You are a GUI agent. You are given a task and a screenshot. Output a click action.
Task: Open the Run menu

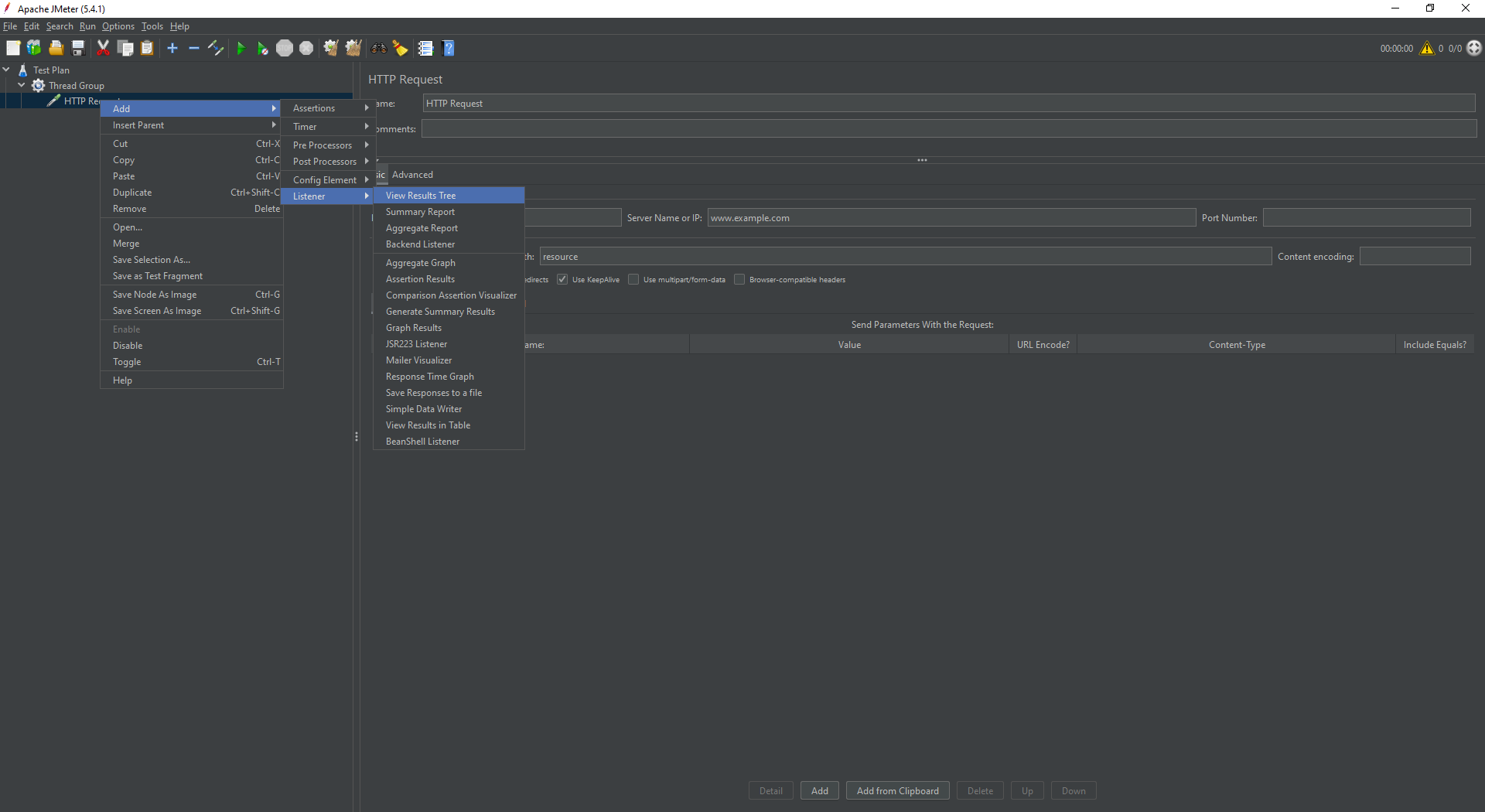(87, 26)
